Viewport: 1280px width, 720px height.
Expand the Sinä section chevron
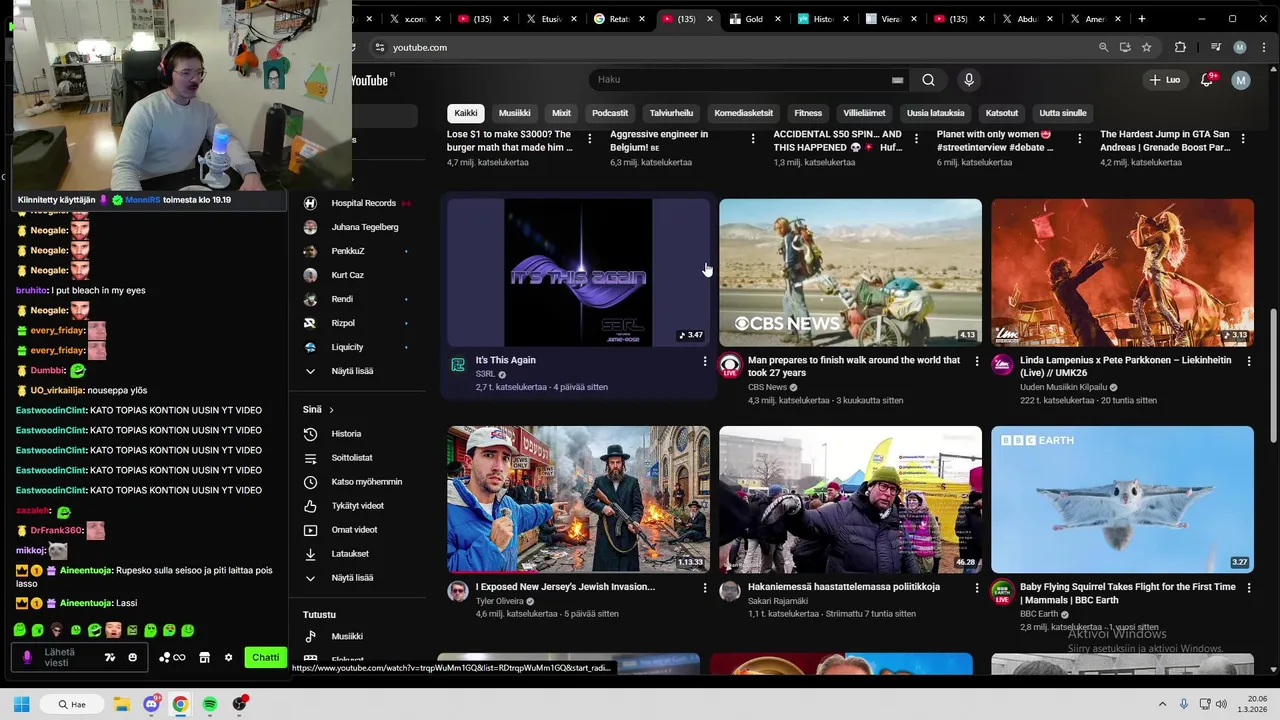coord(331,410)
